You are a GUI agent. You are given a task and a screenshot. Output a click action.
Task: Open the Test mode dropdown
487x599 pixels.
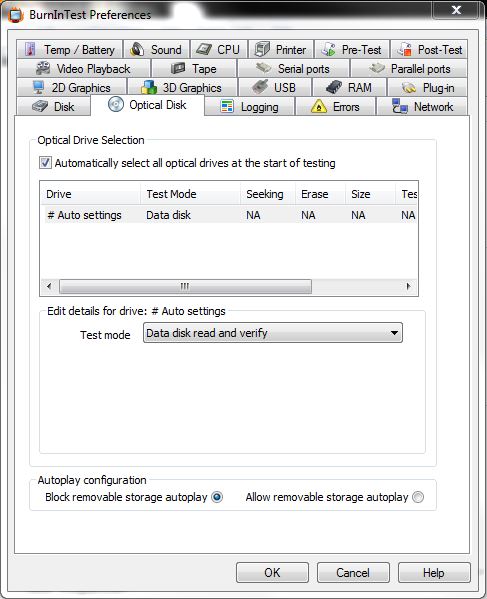tap(273, 333)
